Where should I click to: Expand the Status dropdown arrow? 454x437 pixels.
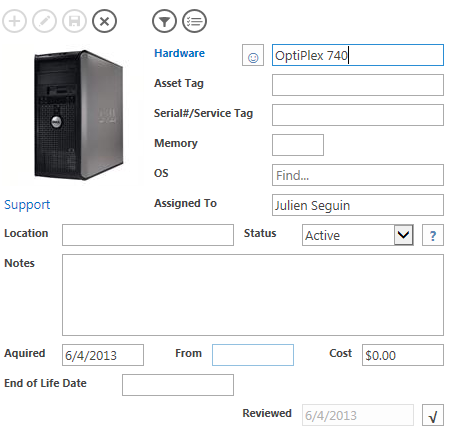tap(404, 235)
